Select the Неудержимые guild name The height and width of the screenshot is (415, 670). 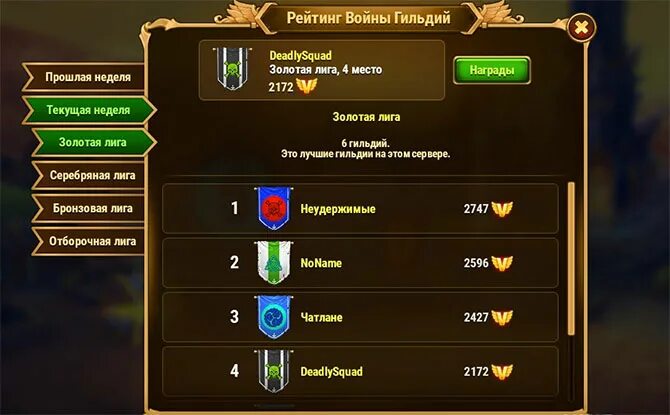(338, 209)
